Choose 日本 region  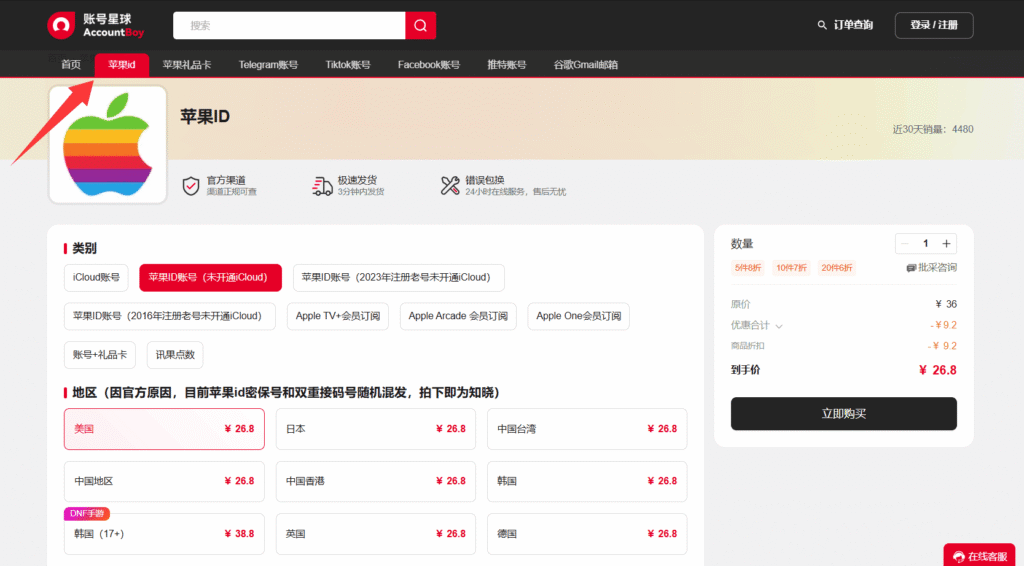[x=376, y=429]
